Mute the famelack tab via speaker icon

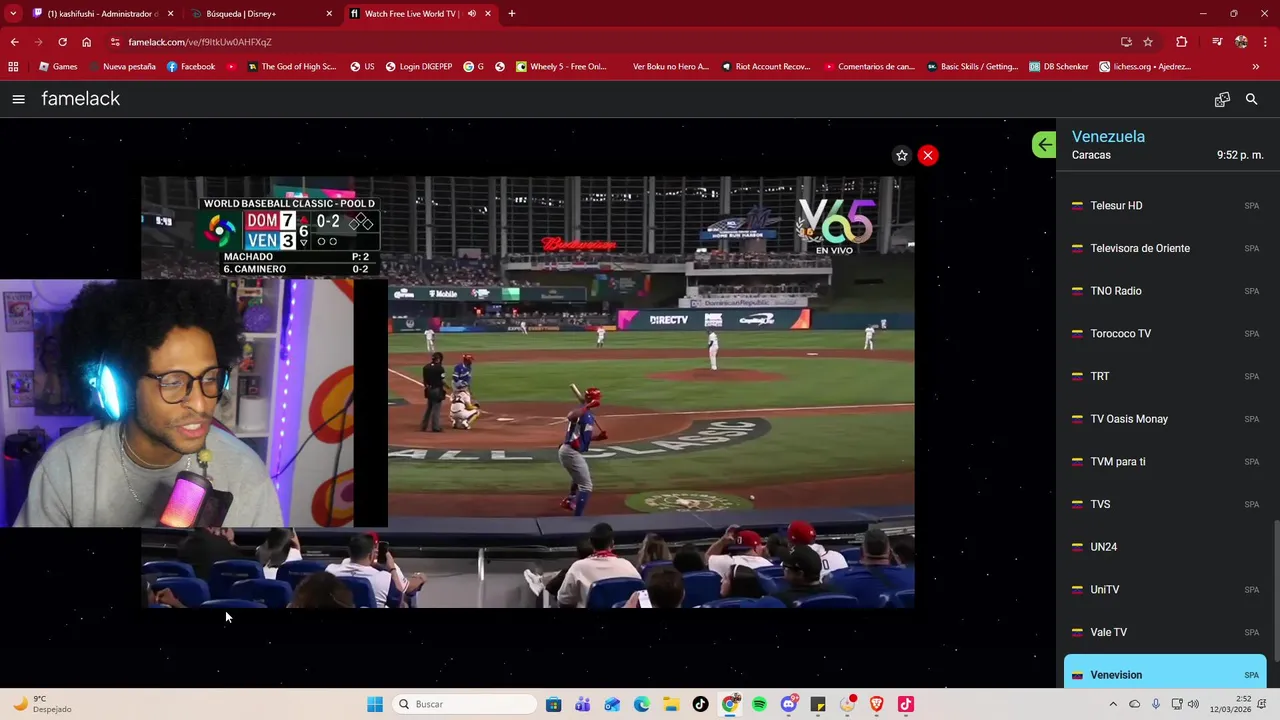pyautogui.click(x=471, y=14)
